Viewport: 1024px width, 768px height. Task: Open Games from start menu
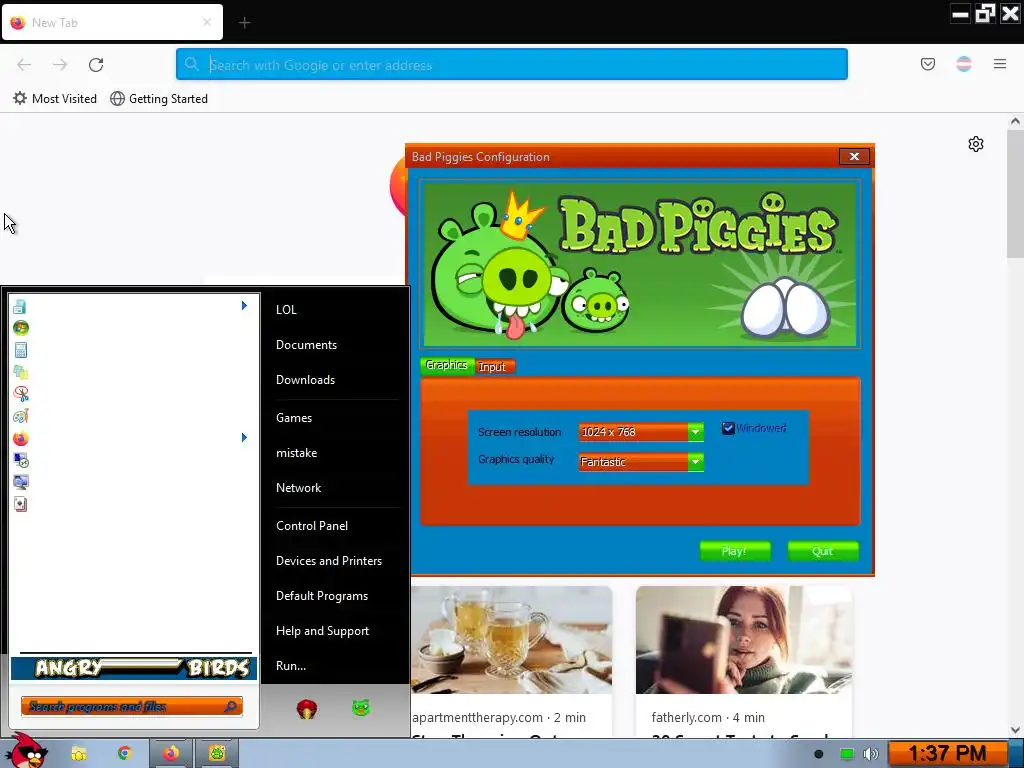pyautogui.click(x=294, y=418)
